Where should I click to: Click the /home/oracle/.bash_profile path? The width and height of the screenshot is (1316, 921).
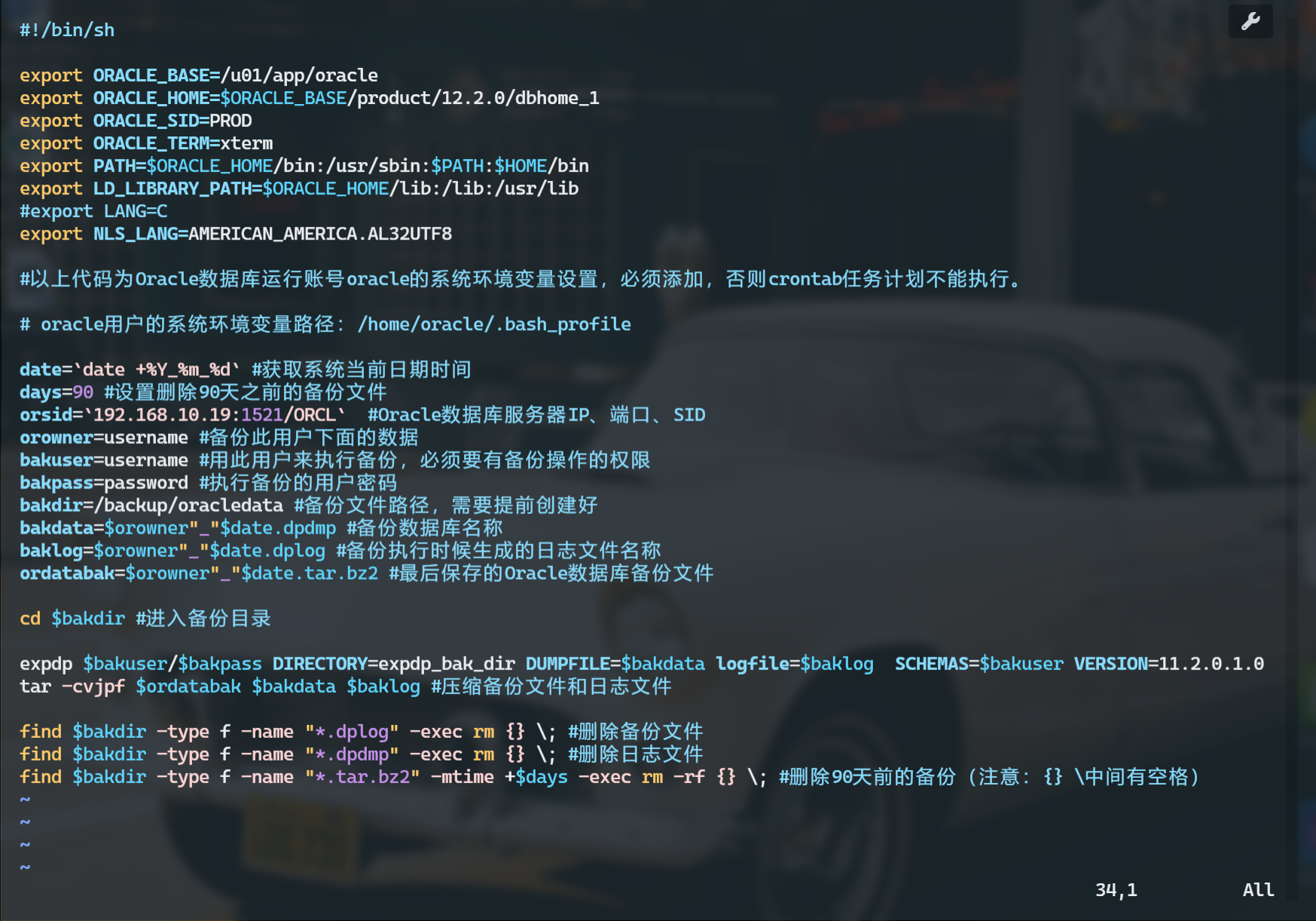click(493, 324)
